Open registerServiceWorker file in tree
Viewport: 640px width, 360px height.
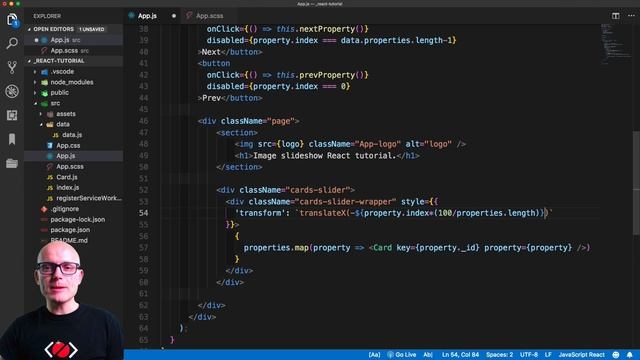89,198
